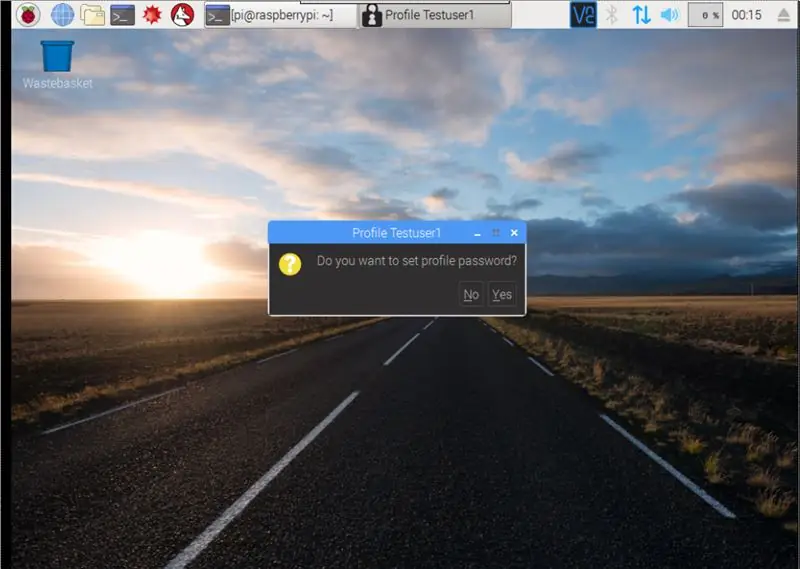Answer Yes to set profile password
Screen dimensions: 800x569
(x=502, y=294)
